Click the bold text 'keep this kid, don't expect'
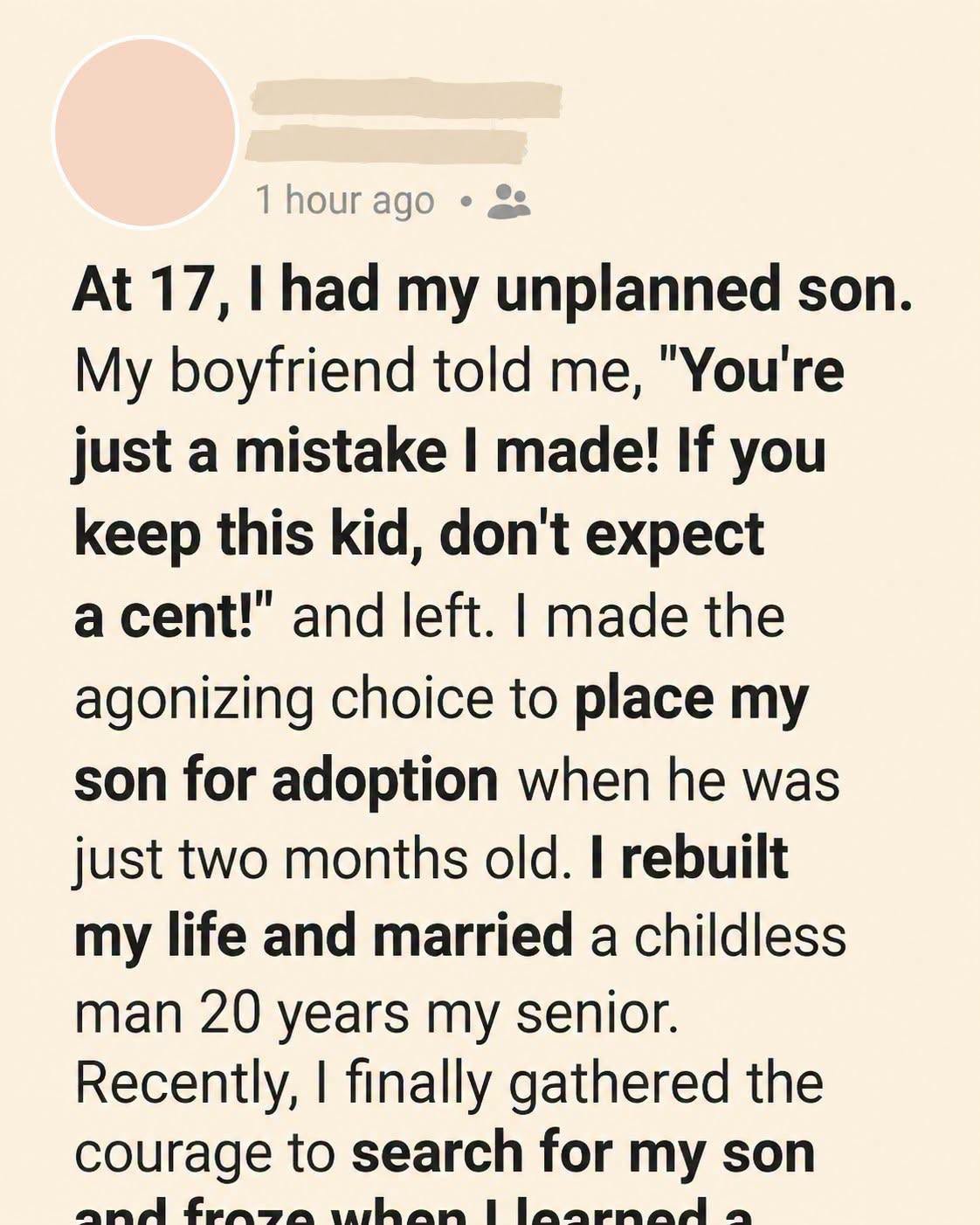 (420, 534)
